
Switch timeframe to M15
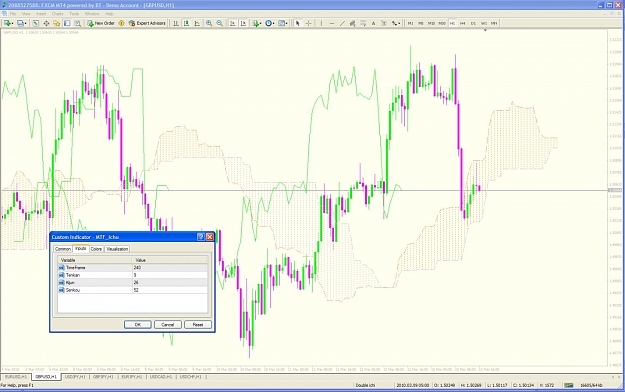point(431,24)
